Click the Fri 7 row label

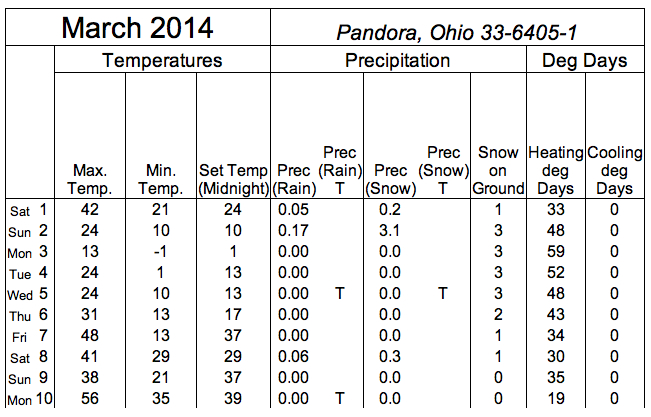coord(29,336)
